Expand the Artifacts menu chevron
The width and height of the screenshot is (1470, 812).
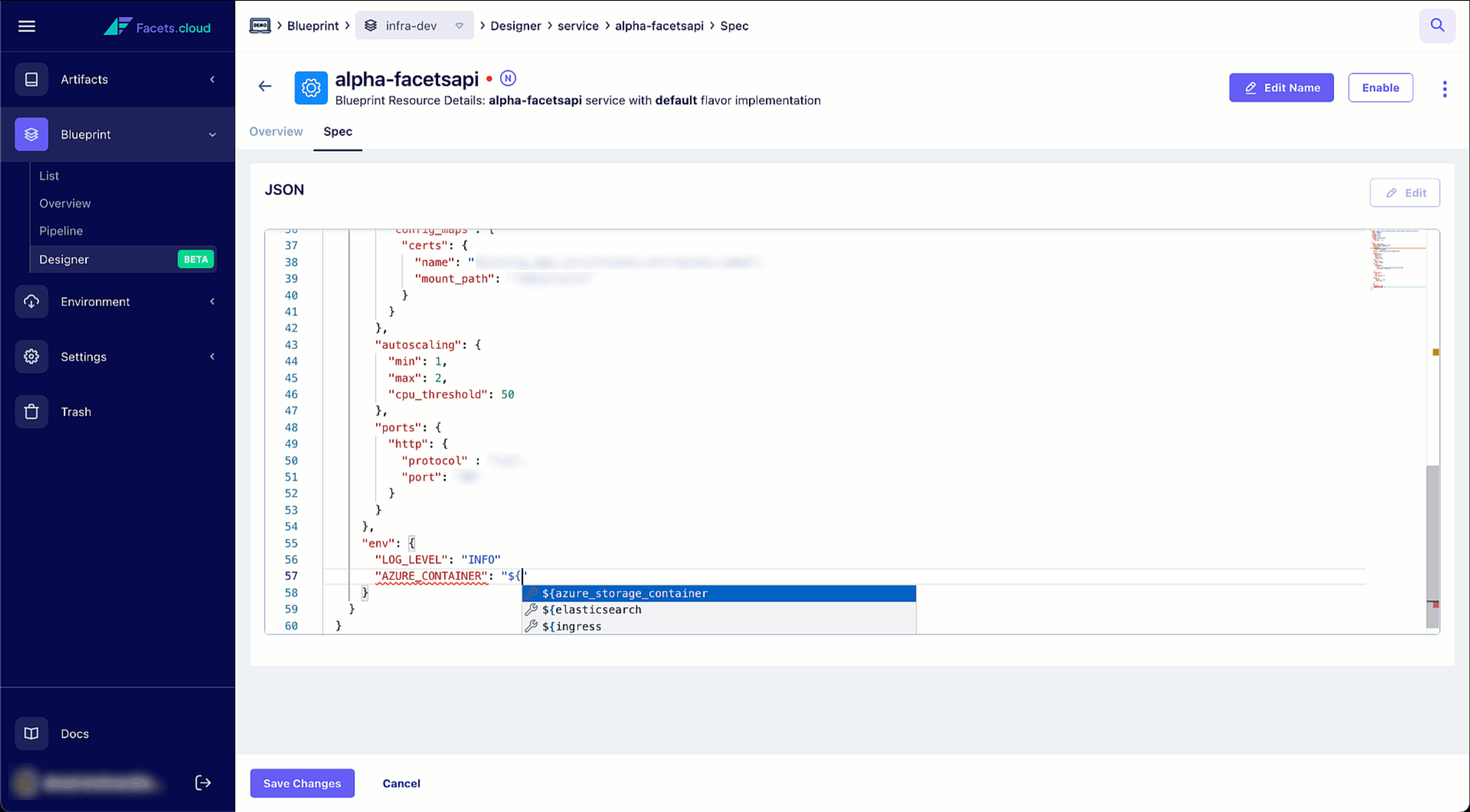tap(212, 80)
